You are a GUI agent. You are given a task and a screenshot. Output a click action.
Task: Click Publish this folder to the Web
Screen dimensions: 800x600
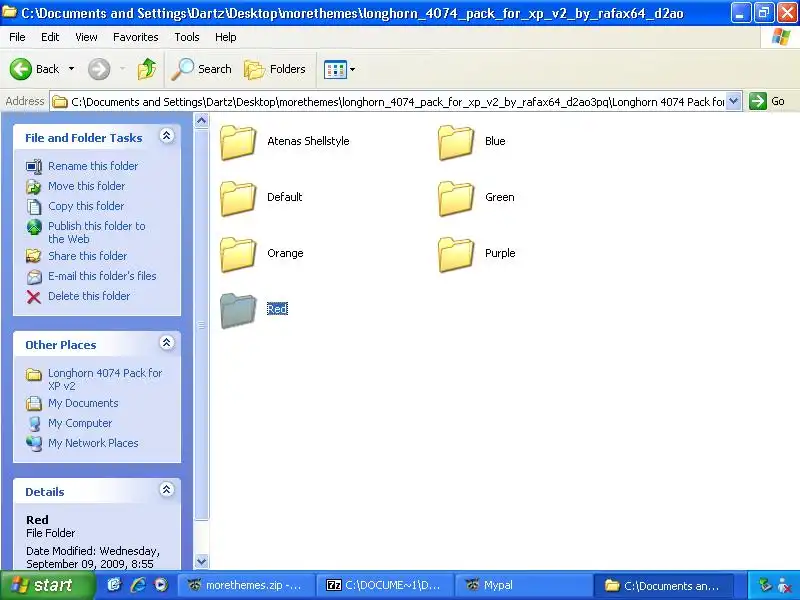point(96,232)
